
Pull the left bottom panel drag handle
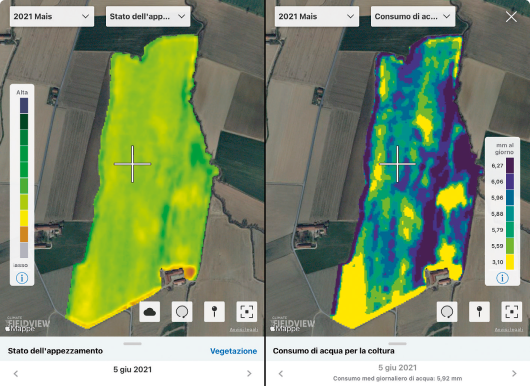click(132, 344)
